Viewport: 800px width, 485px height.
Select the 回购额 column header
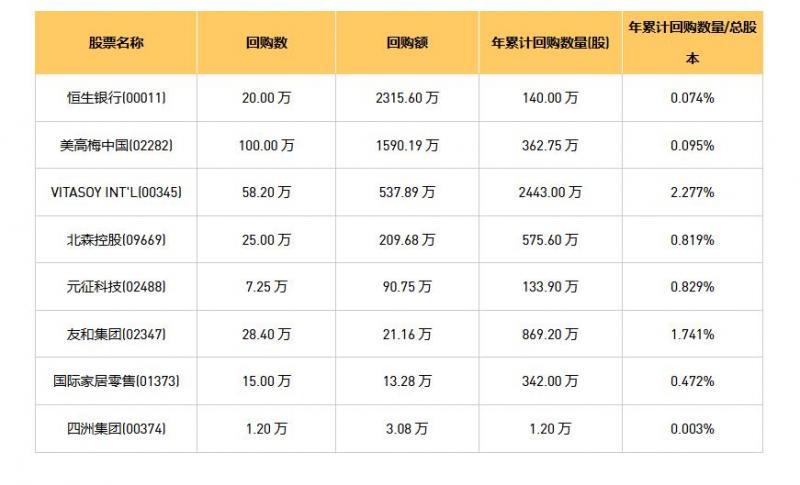(x=408, y=44)
